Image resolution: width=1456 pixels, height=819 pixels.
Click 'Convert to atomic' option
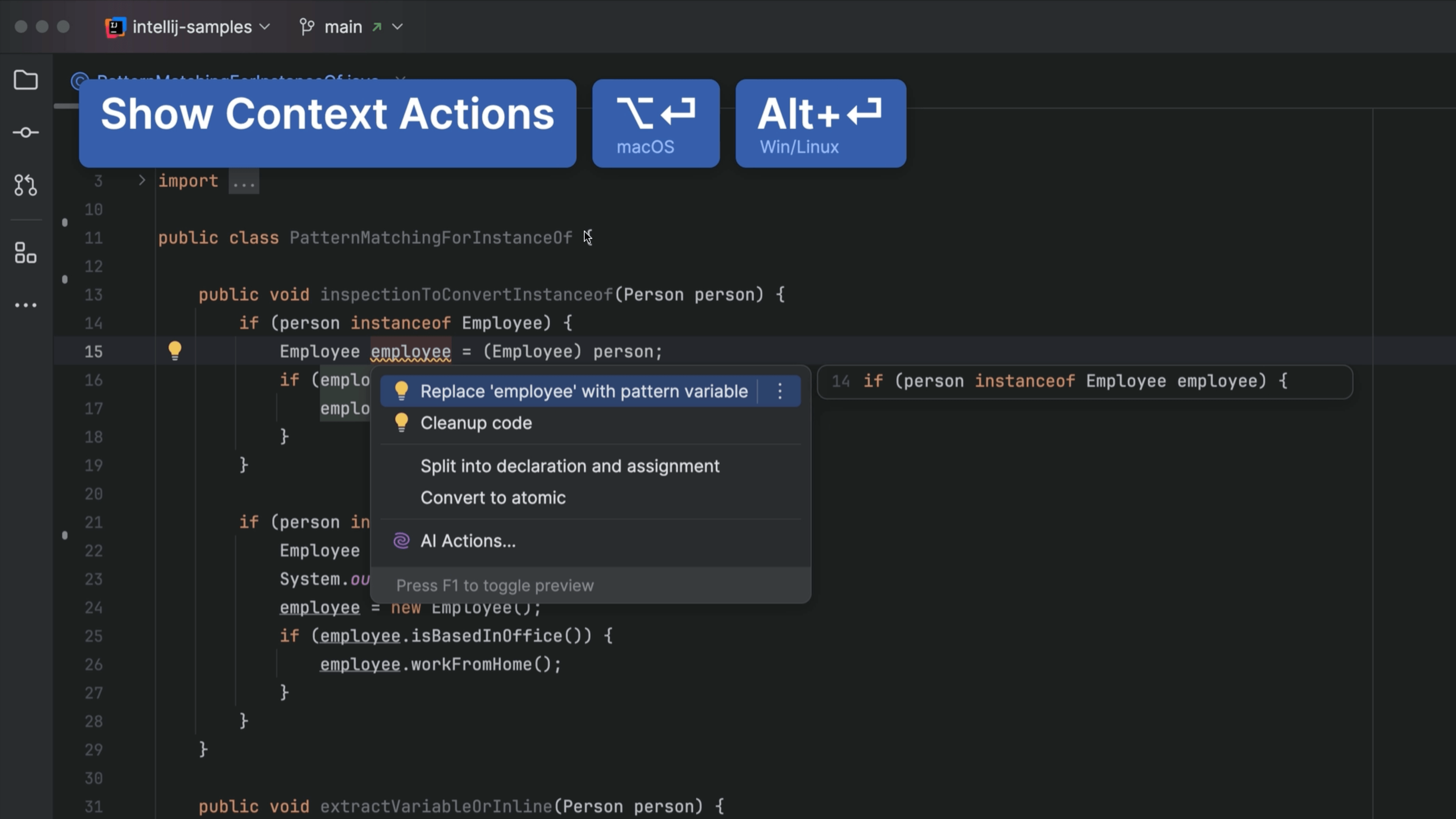493,497
